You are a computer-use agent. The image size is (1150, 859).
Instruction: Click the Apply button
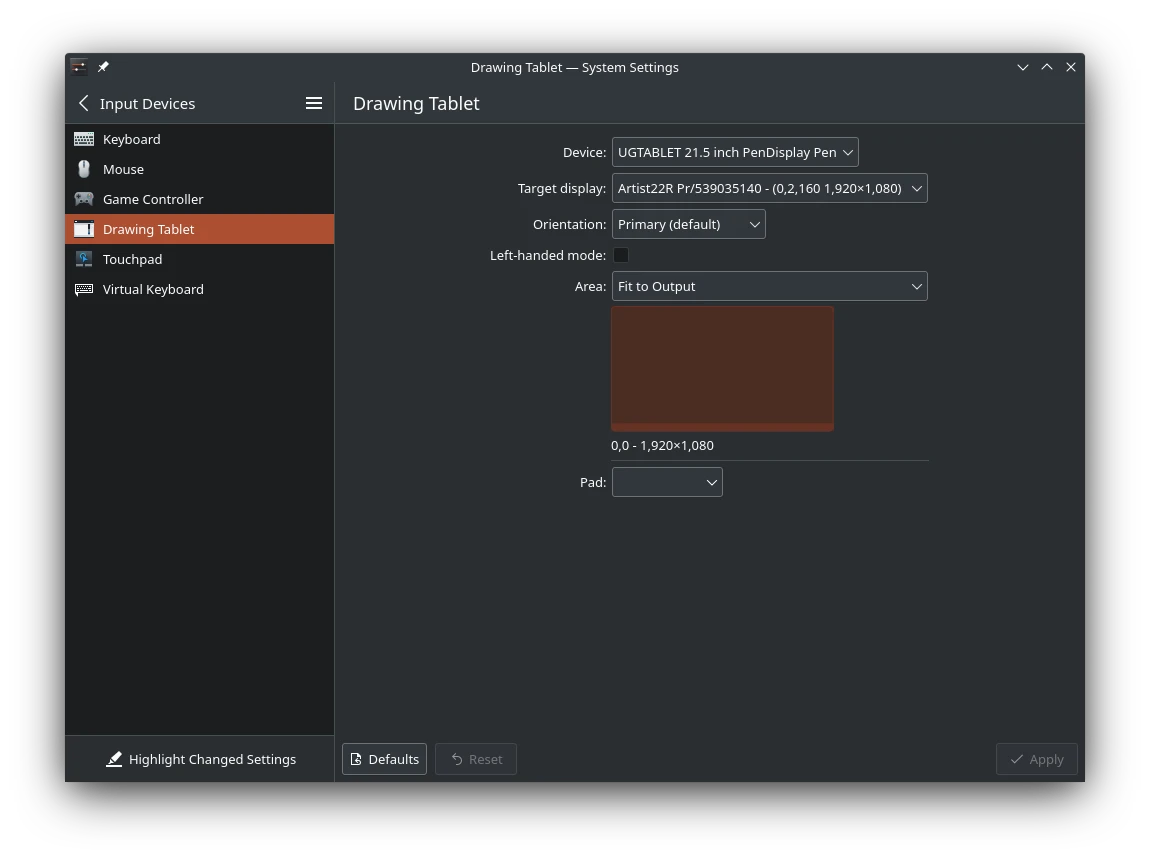tap(1036, 759)
